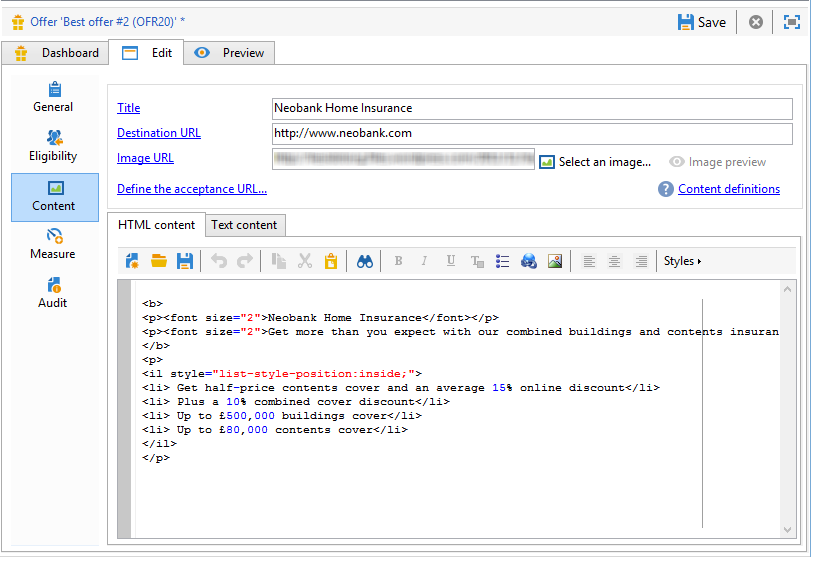
Task: Click the binoculars Find icon
Action: click(364, 261)
